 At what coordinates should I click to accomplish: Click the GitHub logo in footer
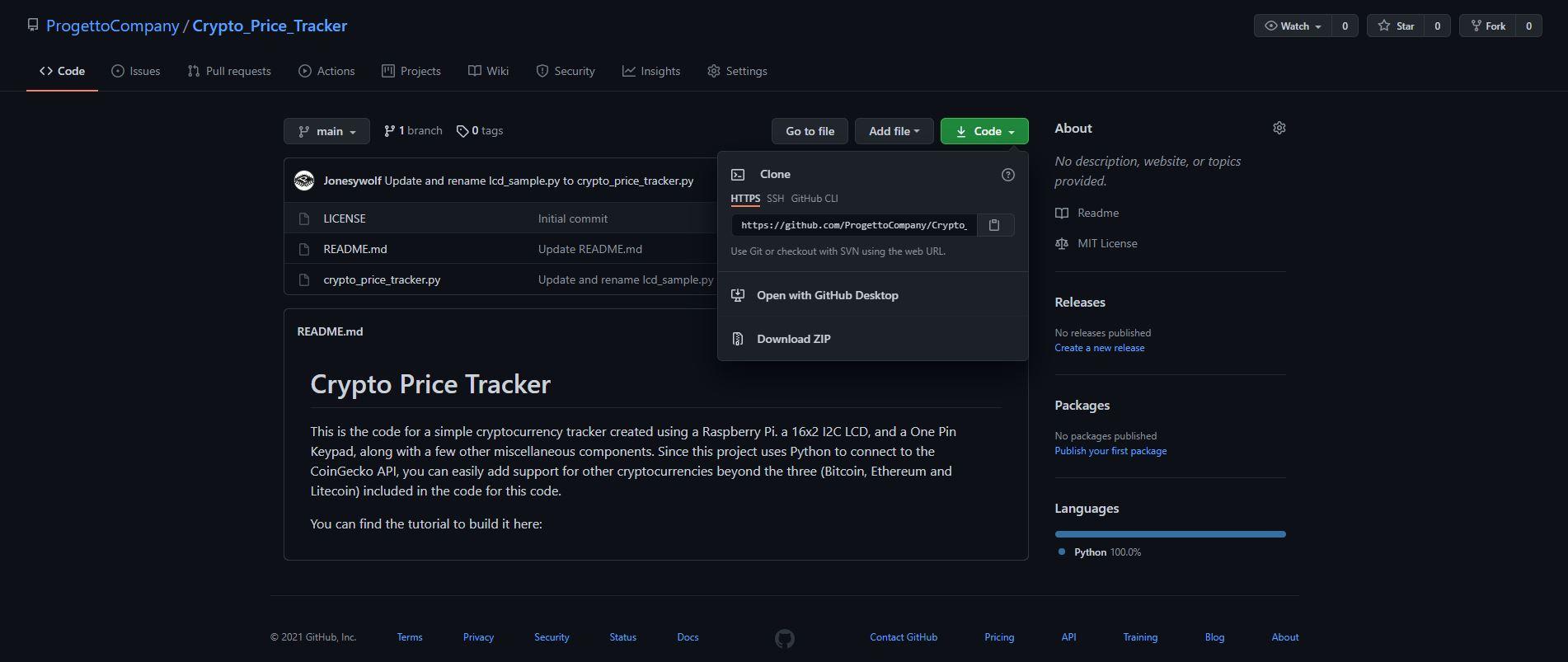coord(784,638)
